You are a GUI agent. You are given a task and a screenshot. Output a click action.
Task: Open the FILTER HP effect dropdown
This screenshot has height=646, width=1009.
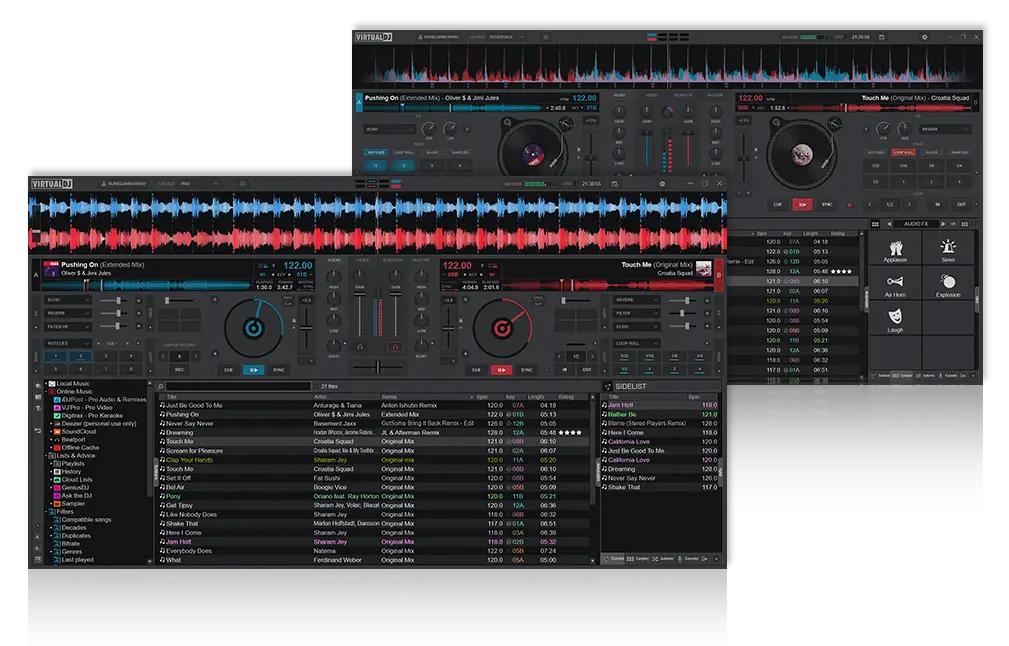[68, 327]
